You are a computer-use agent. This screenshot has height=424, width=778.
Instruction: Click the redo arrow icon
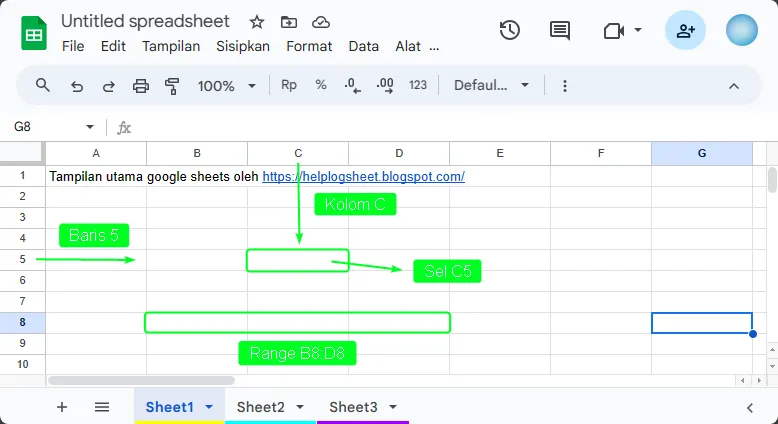(108, 86)
